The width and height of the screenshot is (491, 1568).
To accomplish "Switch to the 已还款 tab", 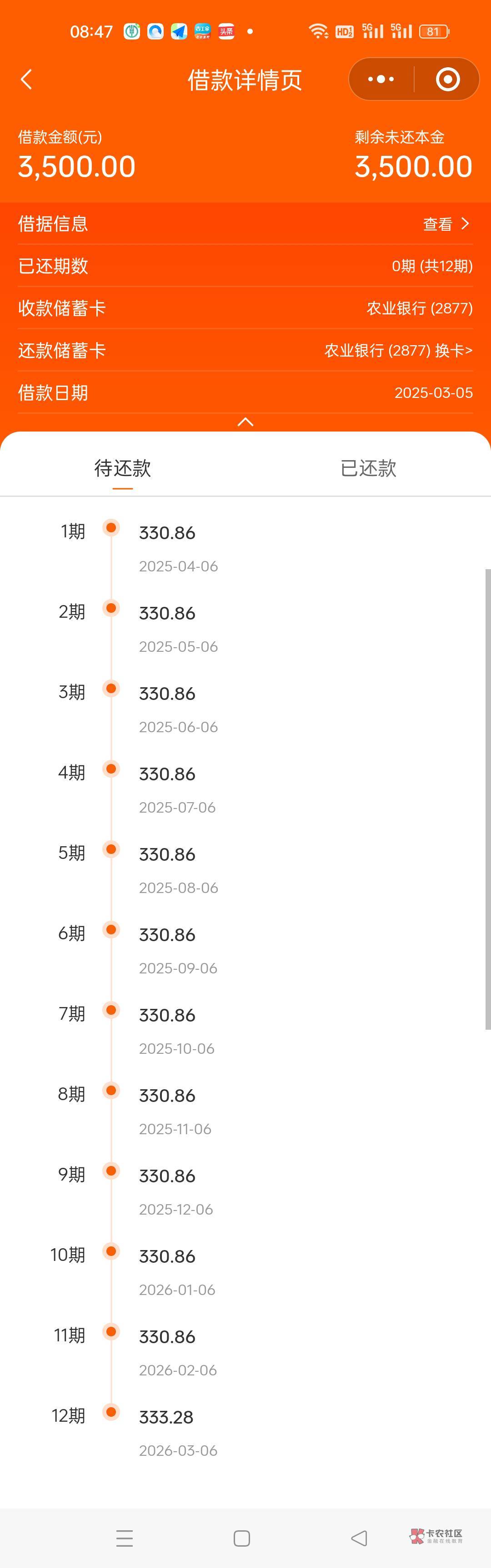I will (368, 468).
